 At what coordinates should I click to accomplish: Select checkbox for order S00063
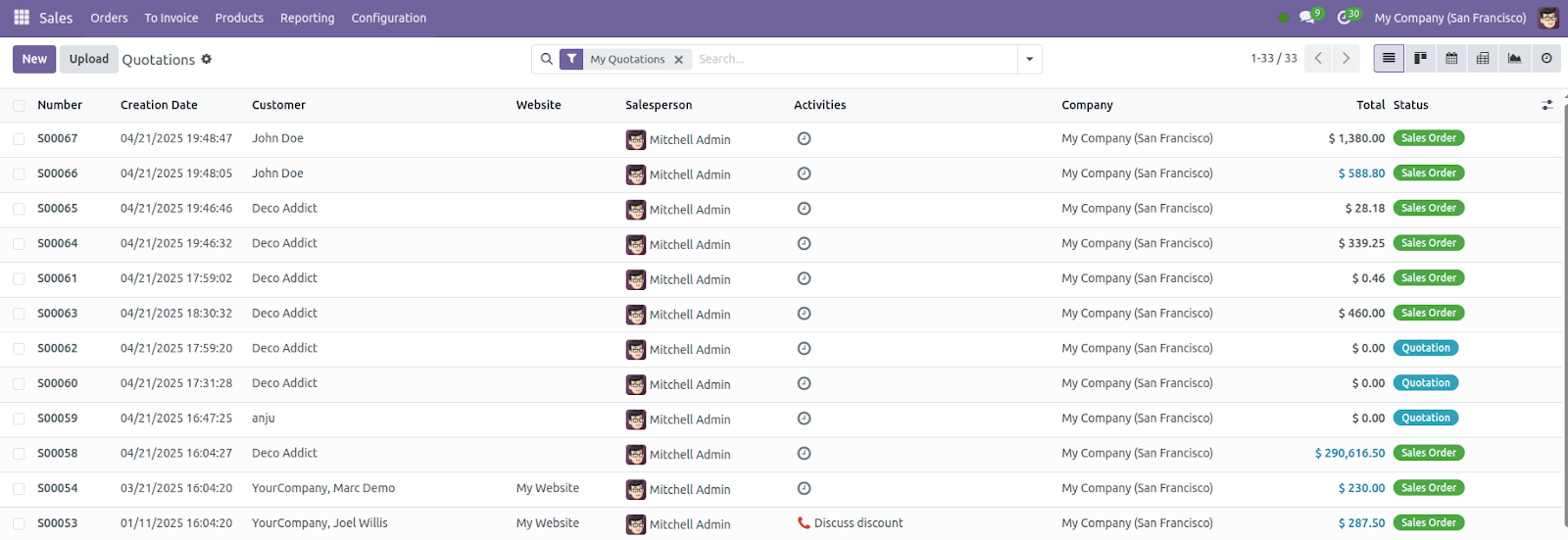coord(19,314)
